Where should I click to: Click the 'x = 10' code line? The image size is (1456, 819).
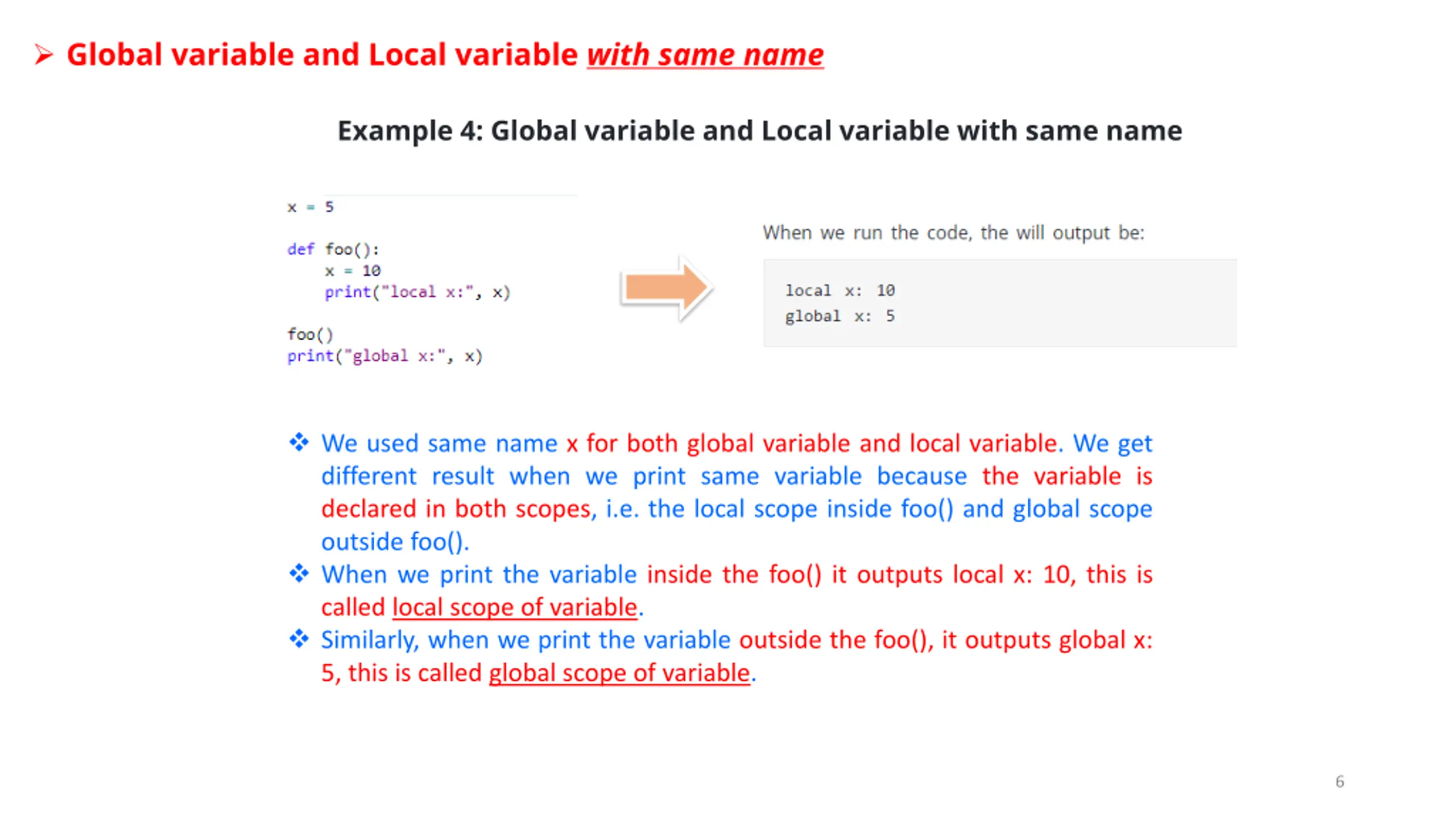point(353,271)
